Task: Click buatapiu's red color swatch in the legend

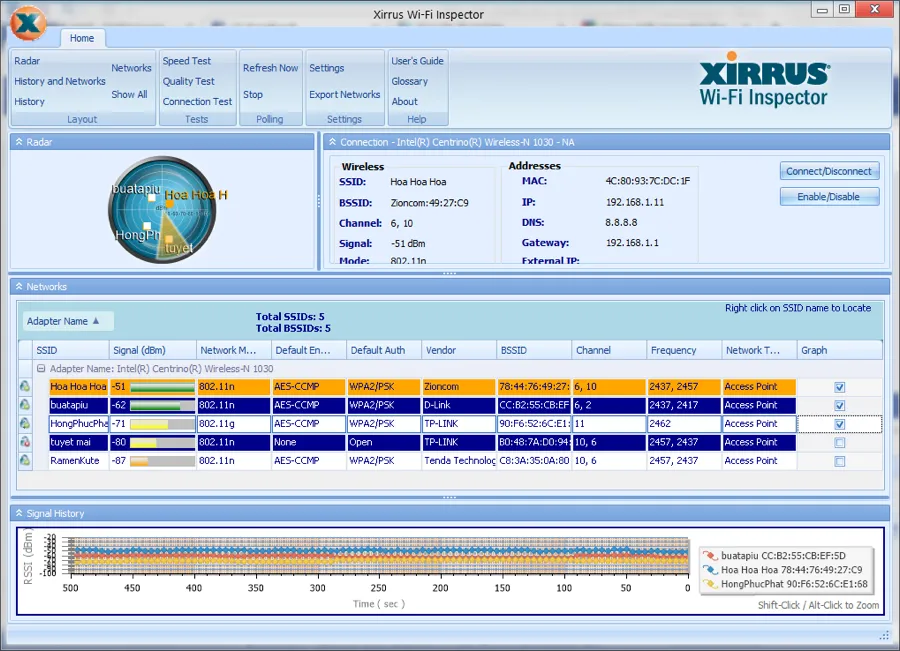Action: click(x=710, y=555)
